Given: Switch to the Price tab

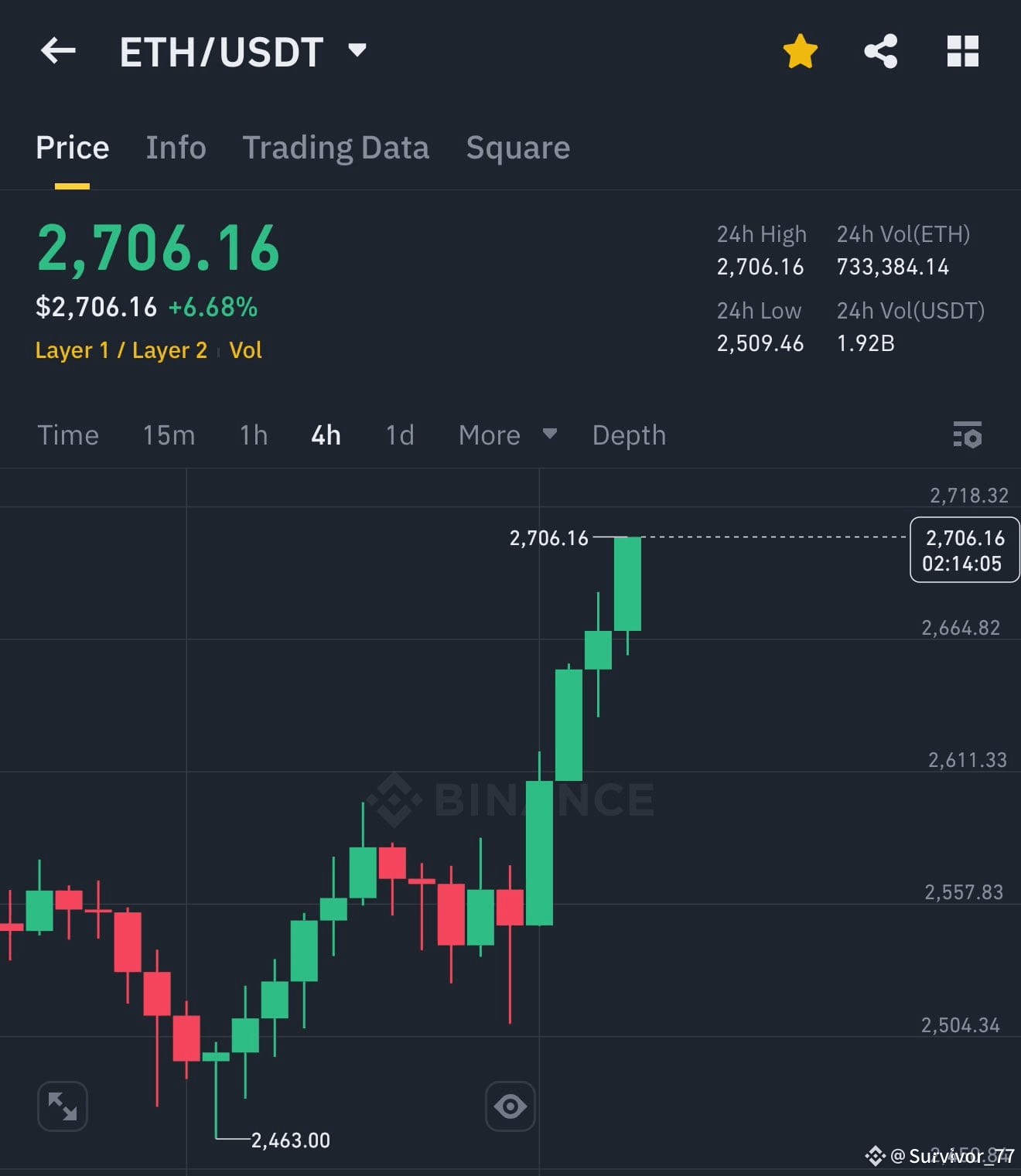Looking at the screenshot, I should [x=73, y=148].
